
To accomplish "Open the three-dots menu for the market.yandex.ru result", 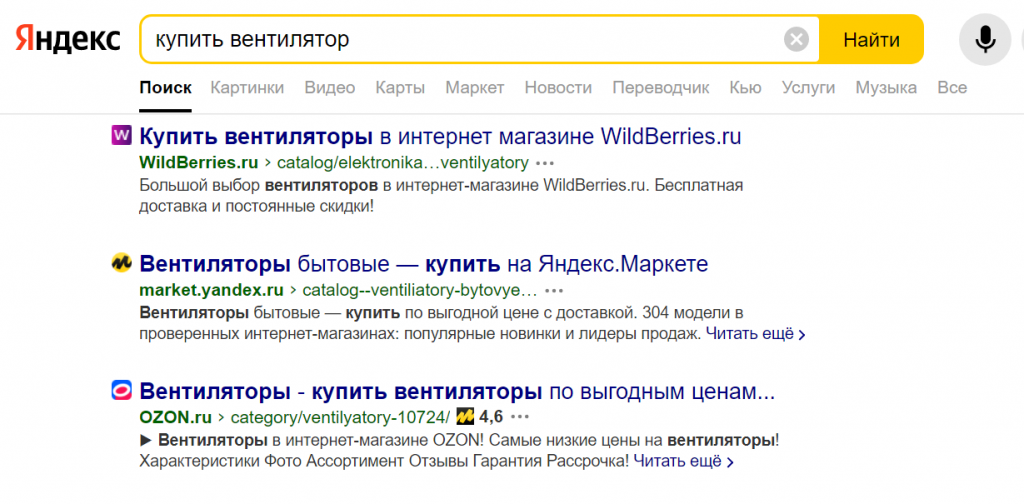I will [554, 289].
